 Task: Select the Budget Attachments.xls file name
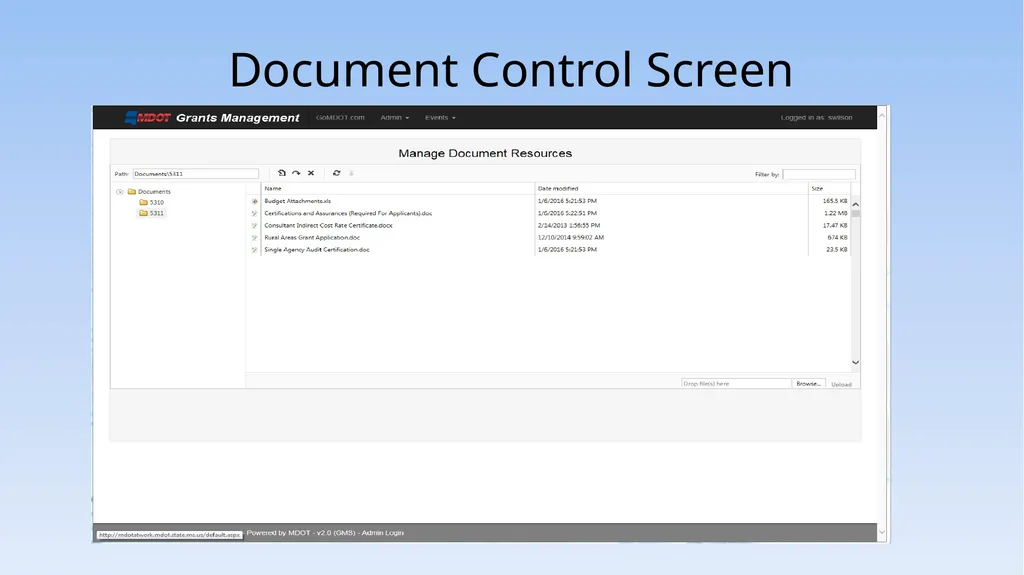point(297,201)
